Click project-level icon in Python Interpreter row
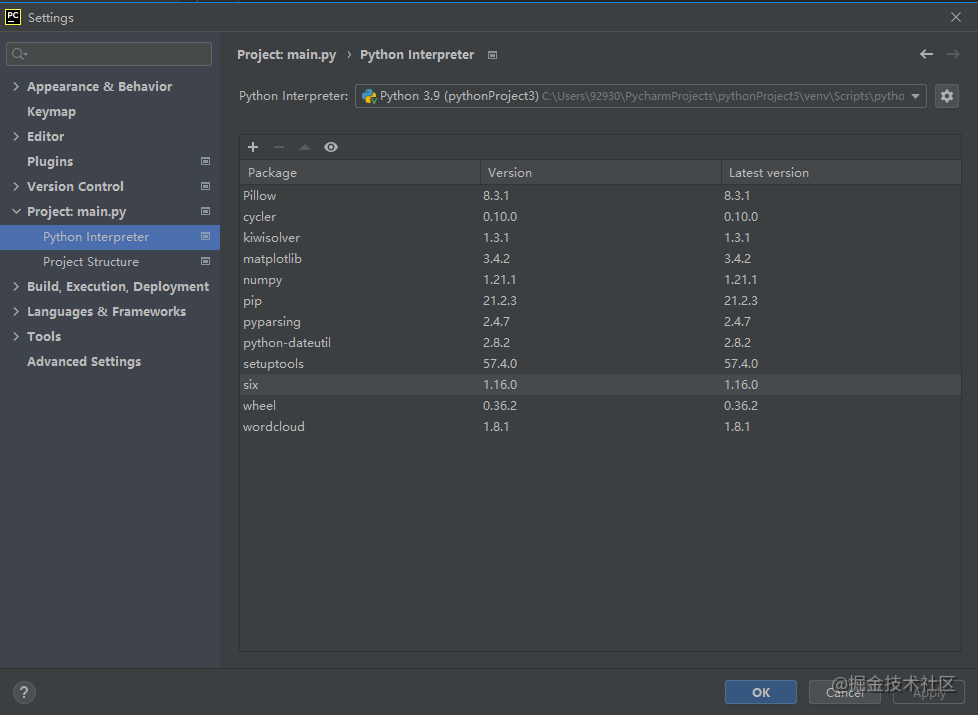This screenshot has width=978, height=715. (x=205, y=236)
